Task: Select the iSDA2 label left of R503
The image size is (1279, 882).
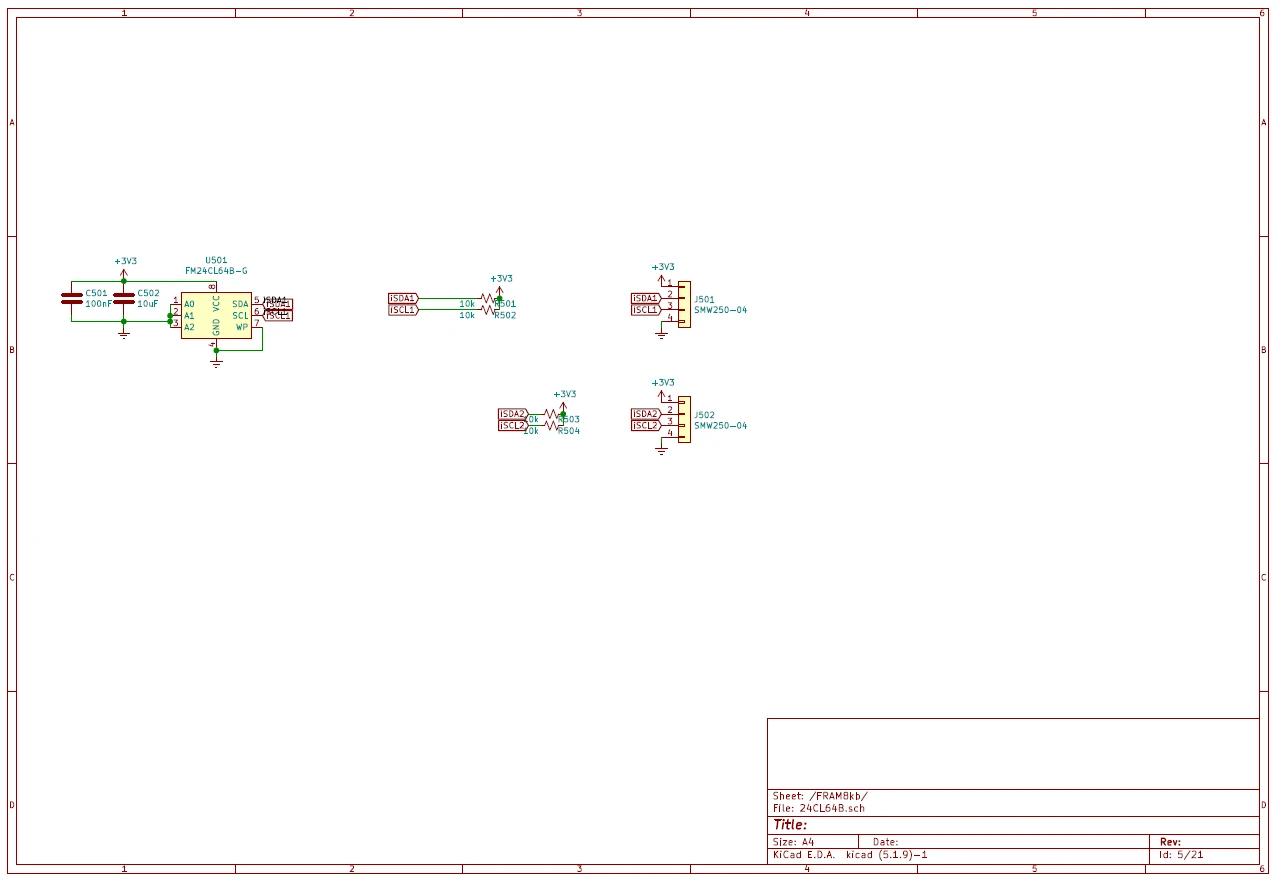Action: coord(512,414)
